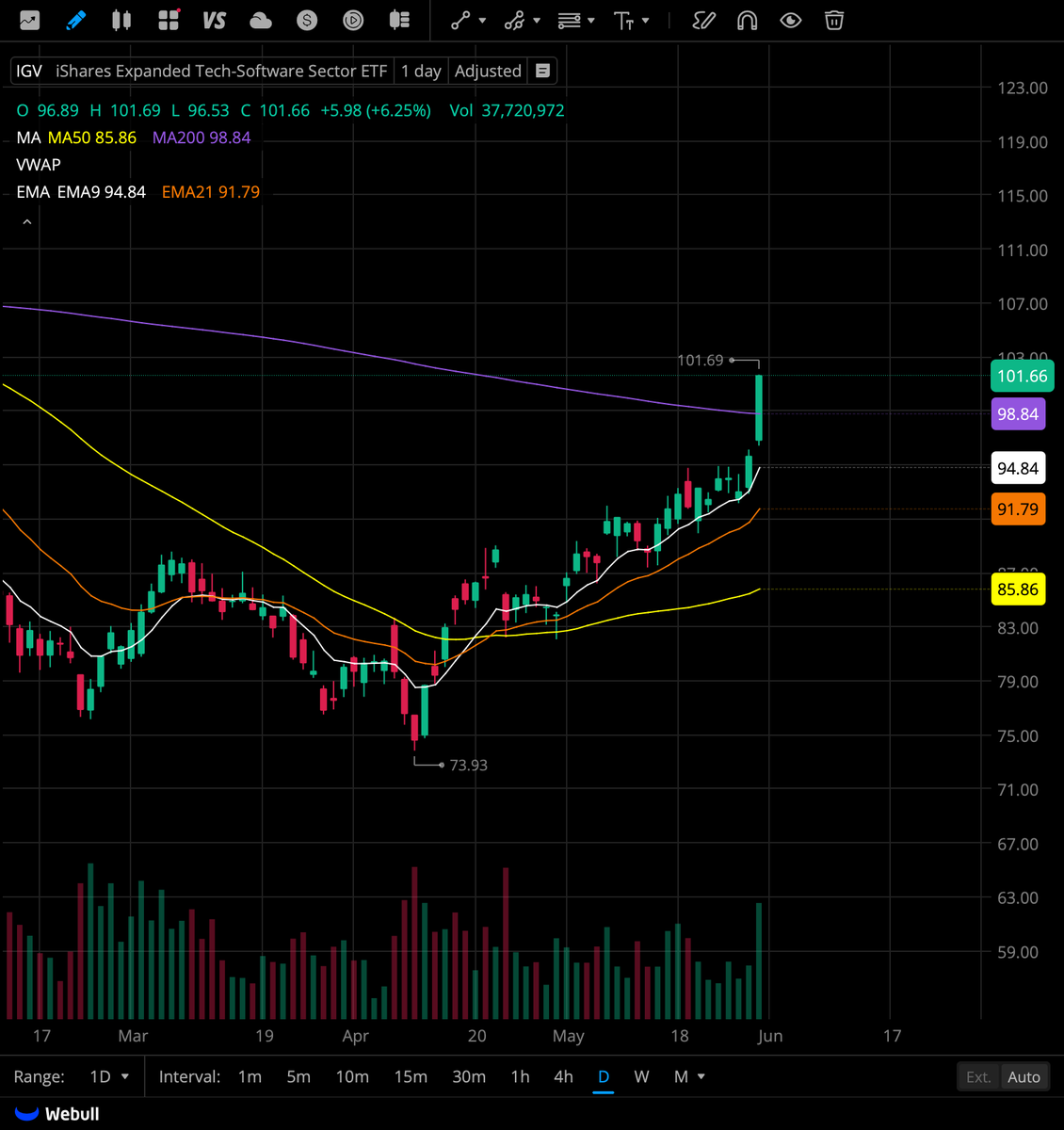This screenshot has height=1130, width=1064.
Task: Click the 73.93 low price marker
Action: (469, 765)
